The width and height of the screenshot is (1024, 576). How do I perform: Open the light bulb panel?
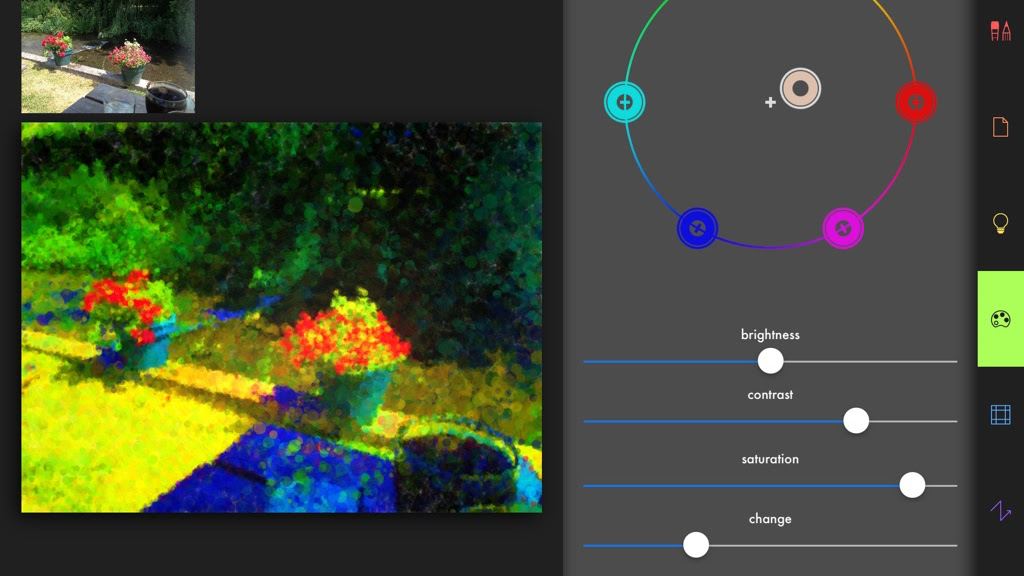pos(1000,223)
